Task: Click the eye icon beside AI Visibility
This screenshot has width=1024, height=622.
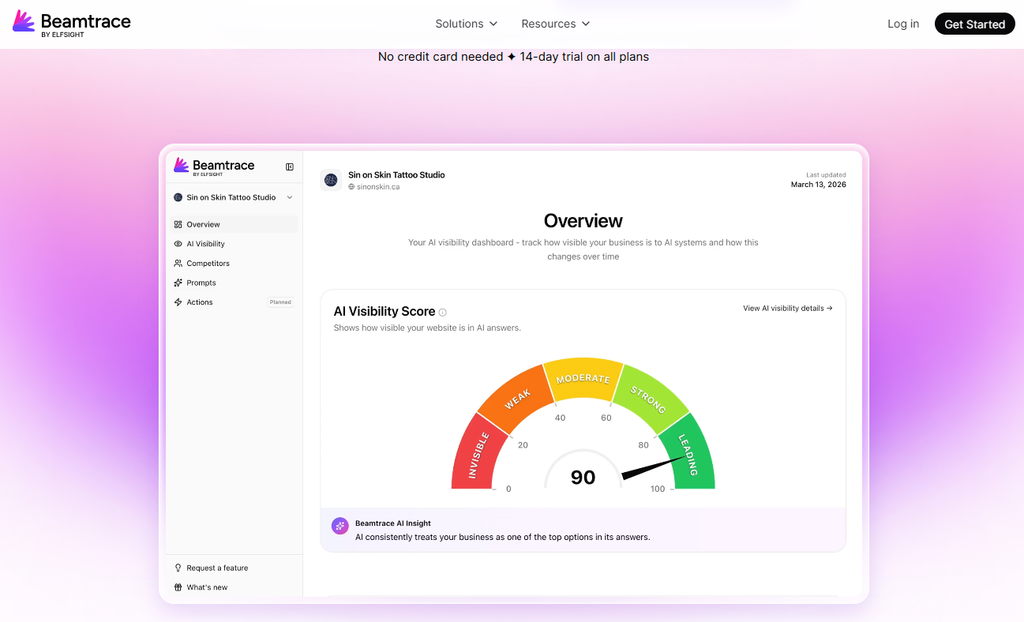Action: [x=178, y=244]
